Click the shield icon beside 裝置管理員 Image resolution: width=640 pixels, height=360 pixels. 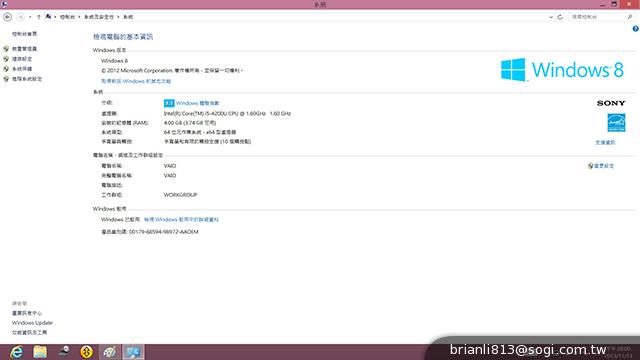[x=6, y=49]
